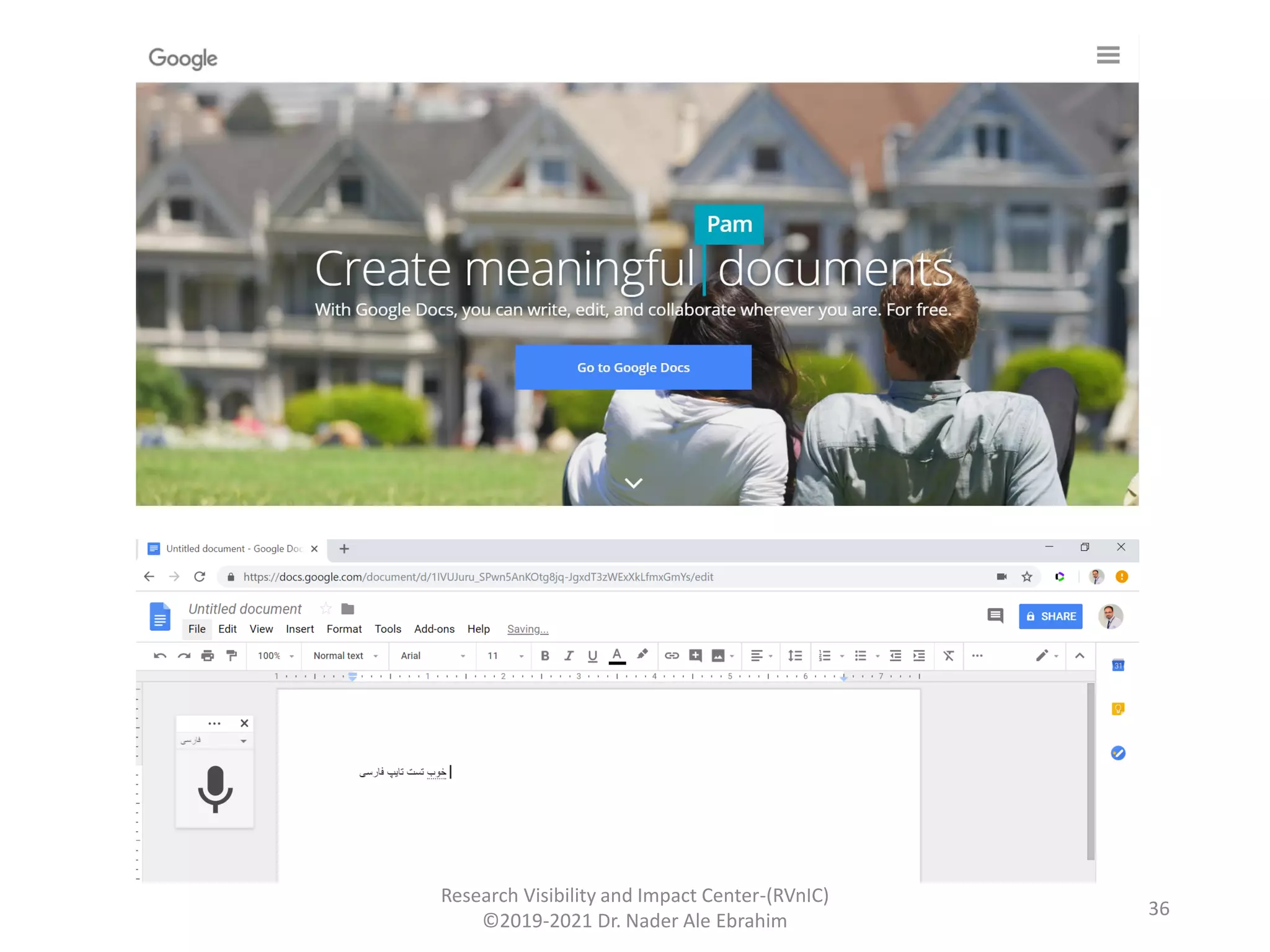The image size is (1270, 952).
Task: Open the Add-ons menu
Action: click(x=434, y=629)
